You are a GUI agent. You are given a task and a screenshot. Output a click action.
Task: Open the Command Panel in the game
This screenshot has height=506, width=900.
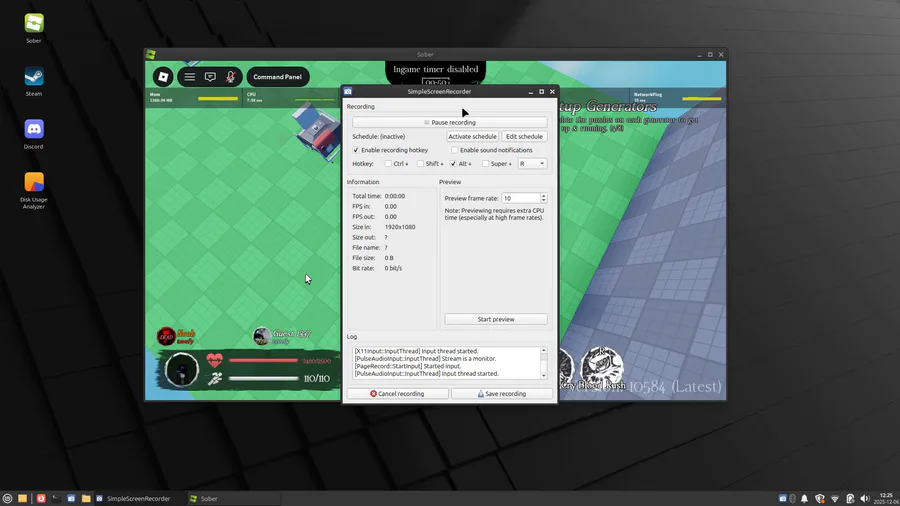[x=277, y=77]
